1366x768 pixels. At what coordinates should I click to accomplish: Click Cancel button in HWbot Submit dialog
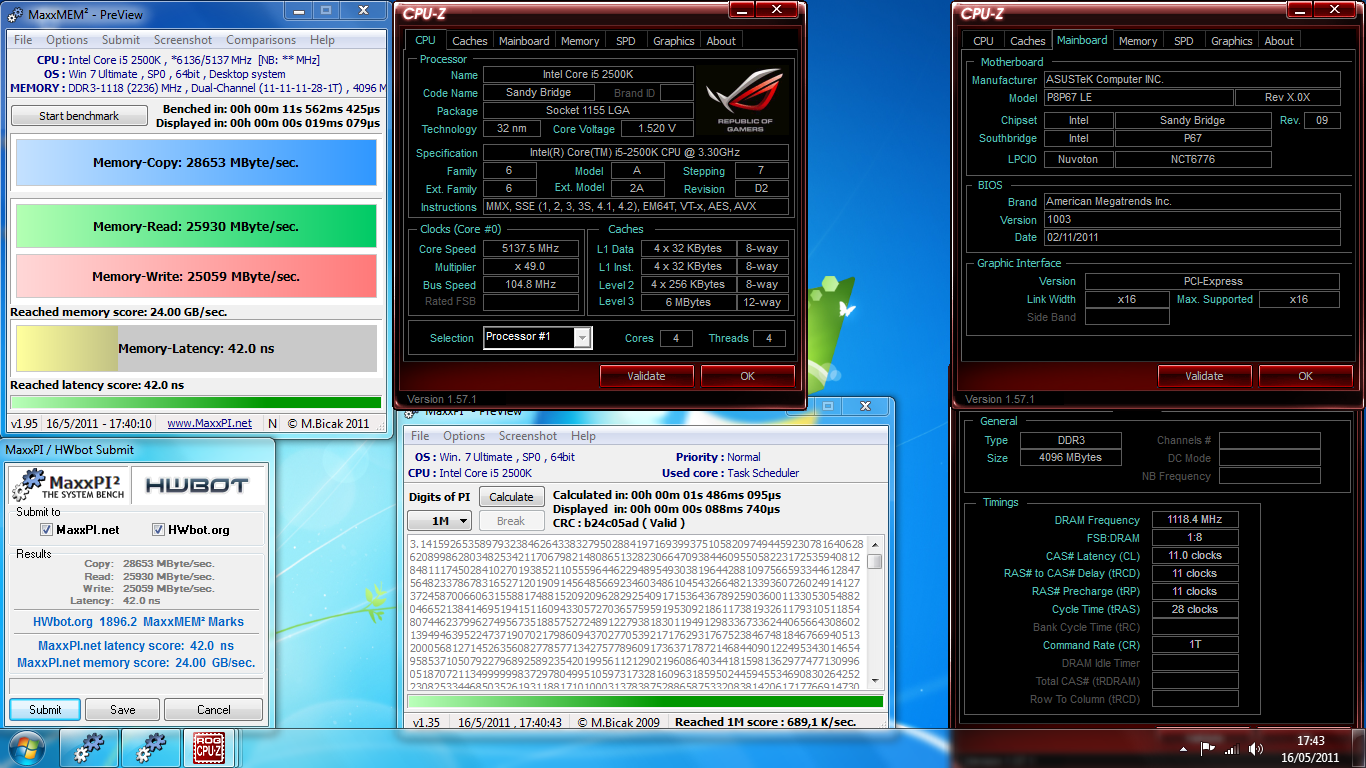[x=214, y=709]
